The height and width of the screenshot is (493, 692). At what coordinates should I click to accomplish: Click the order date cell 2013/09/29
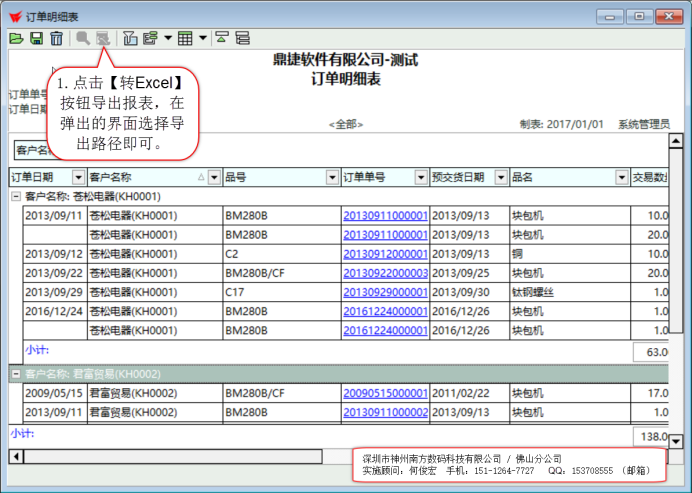(55, 292)
